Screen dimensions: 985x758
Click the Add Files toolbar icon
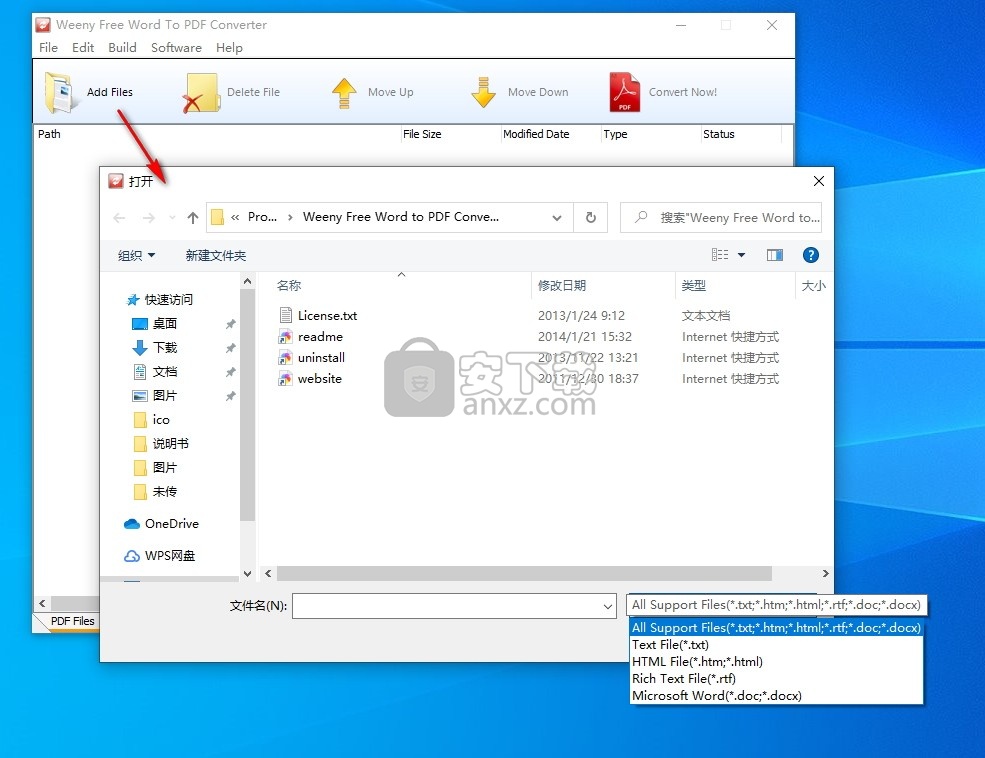click(x=60, y=92)
